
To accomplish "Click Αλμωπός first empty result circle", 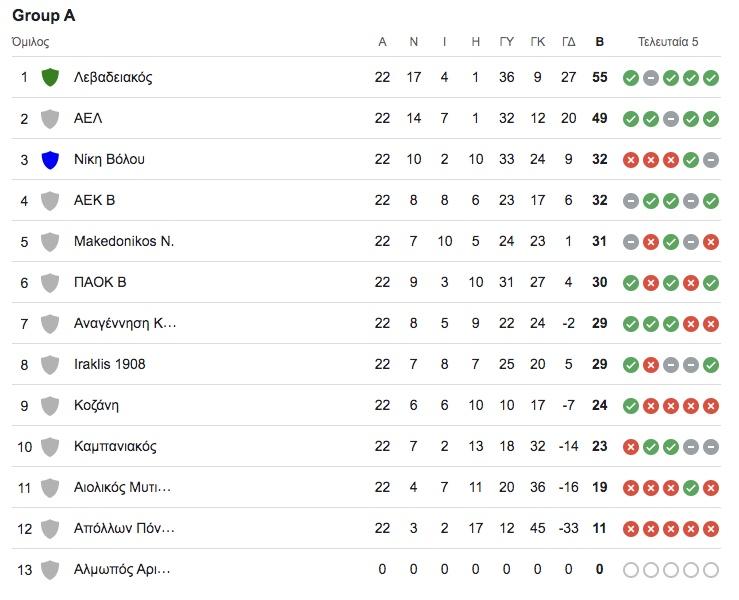I will pyautogui.click(x=631, y=570).
